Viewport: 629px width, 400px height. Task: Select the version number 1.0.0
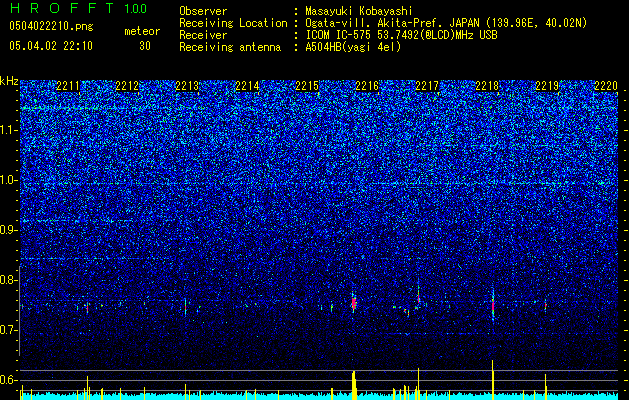pyautogui.click(x=135, y=9)
